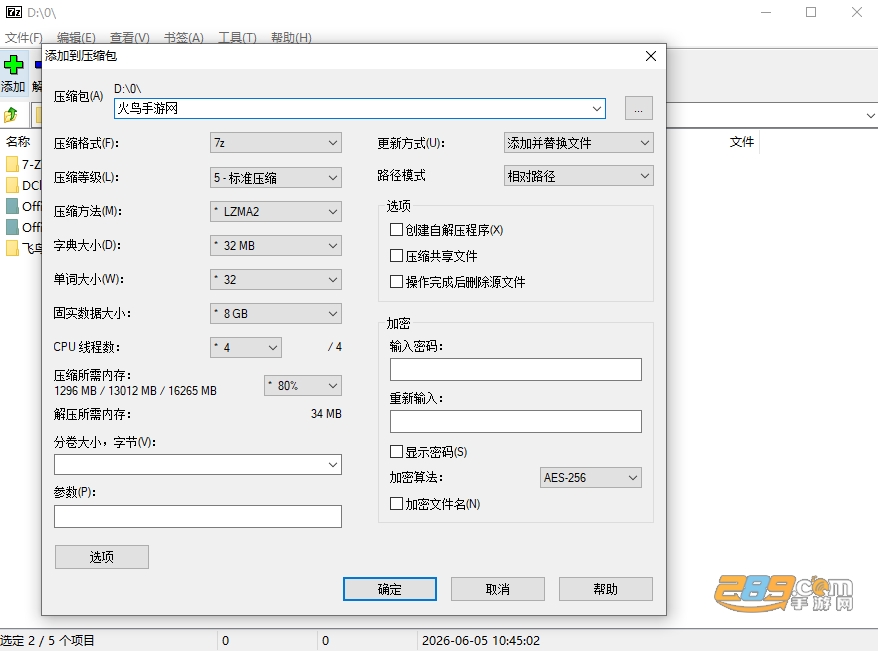Click the browse button with three dots

(638, 108)
